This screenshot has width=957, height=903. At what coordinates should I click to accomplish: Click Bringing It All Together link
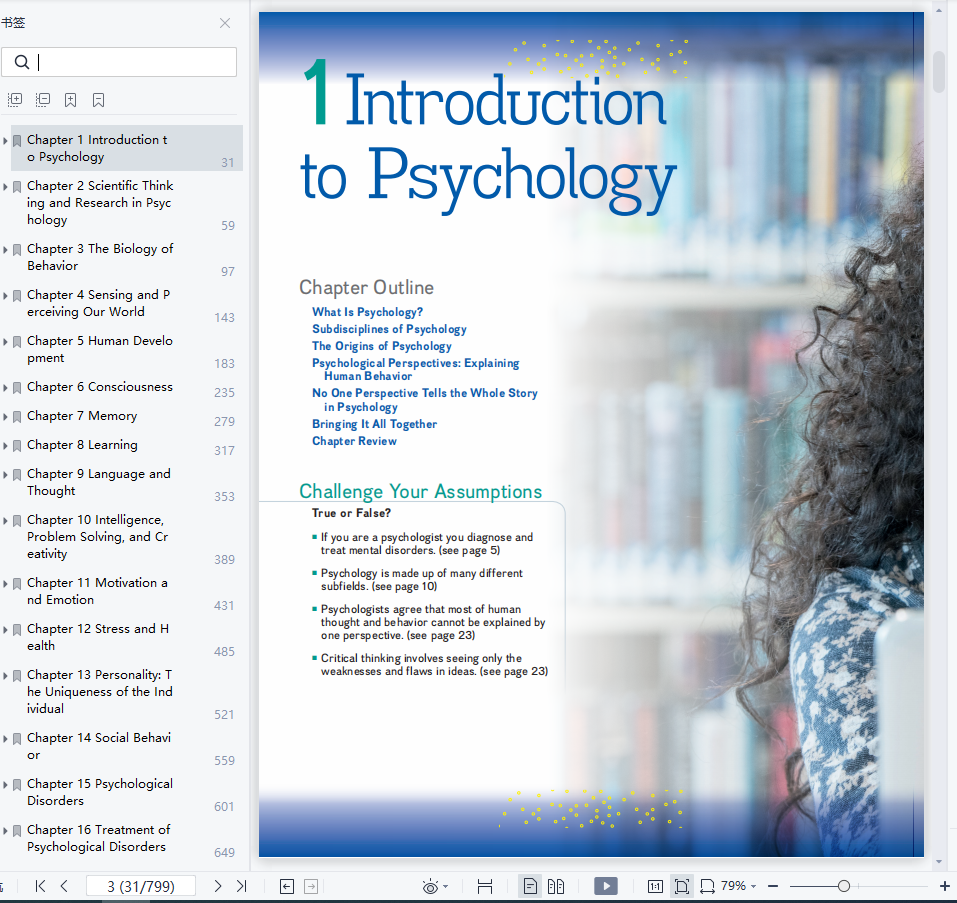(374, 424)
